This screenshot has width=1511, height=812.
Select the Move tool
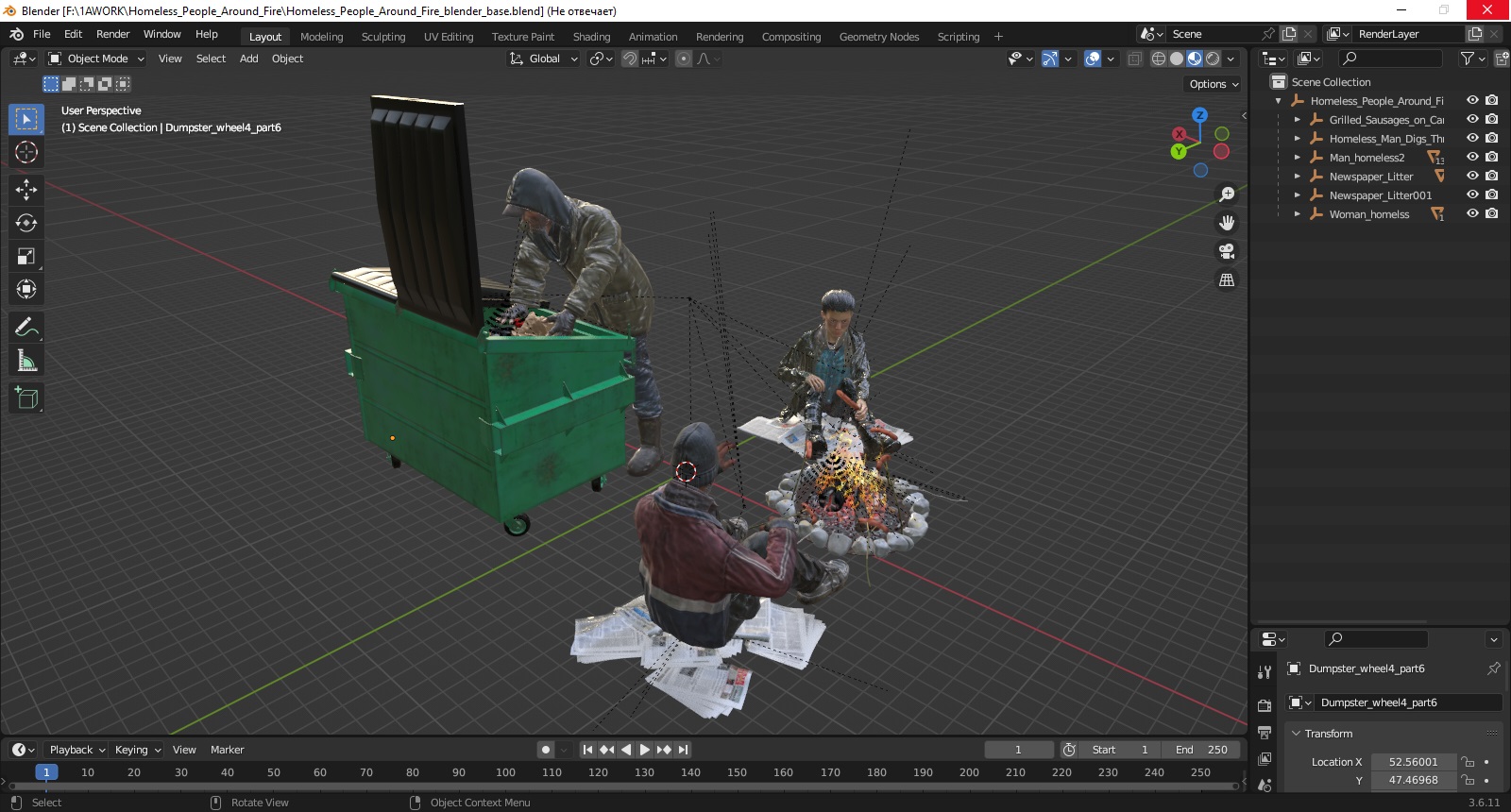[26, 190]
